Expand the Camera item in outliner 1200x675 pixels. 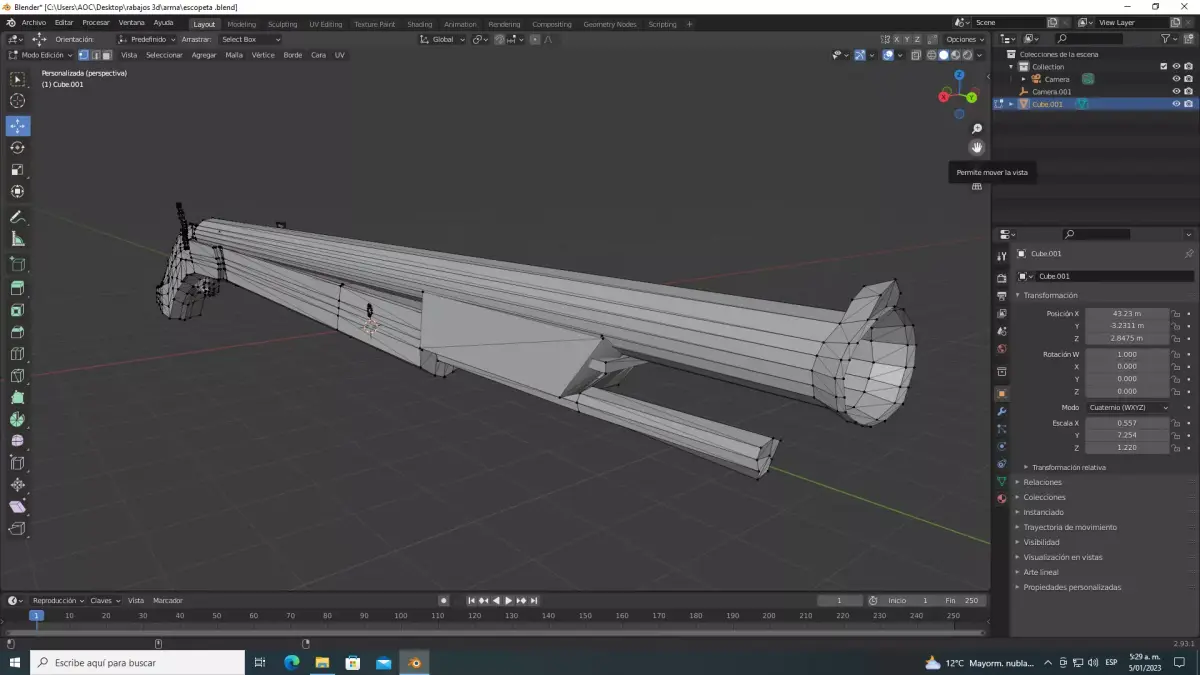(1023, 79)
